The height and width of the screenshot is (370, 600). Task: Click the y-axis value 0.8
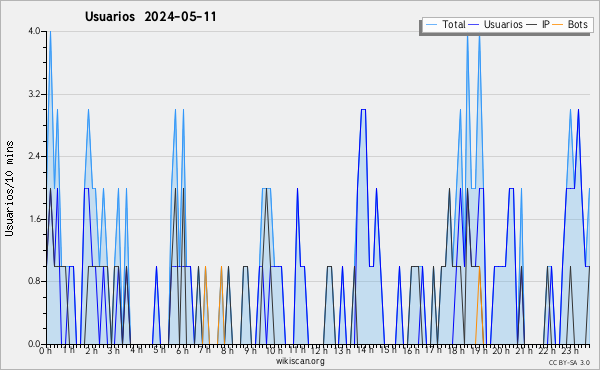pos(34,281)
